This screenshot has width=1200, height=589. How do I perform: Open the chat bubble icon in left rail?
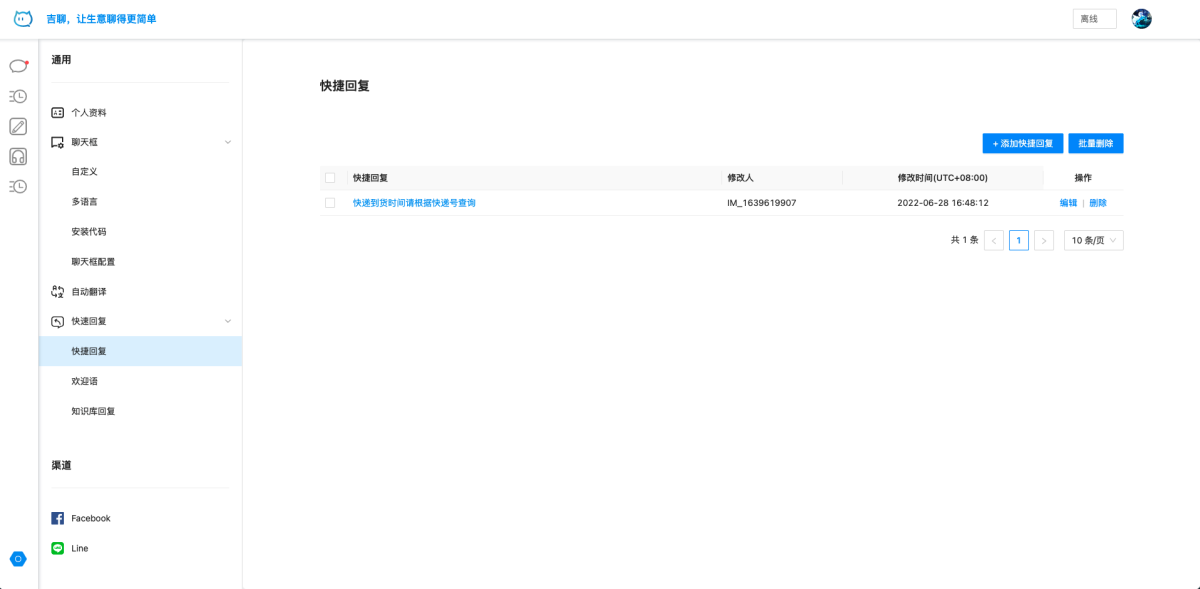[18, 66]
